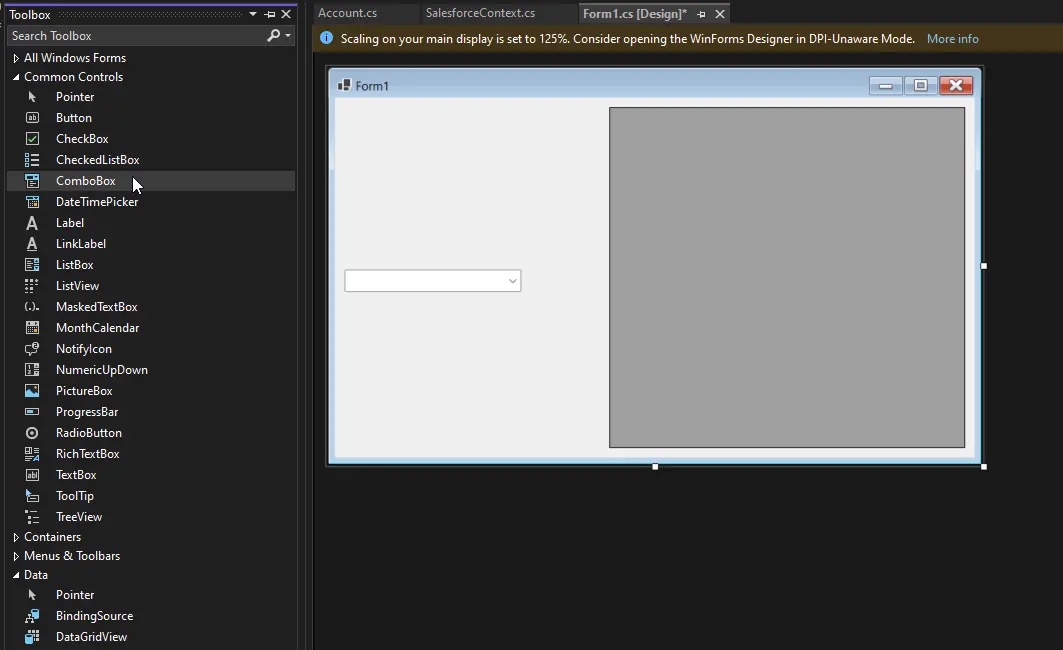Screen dimensions: 1063x650
Task: Pick the DateTimePicker toolbox item
Action: [96, 202]
